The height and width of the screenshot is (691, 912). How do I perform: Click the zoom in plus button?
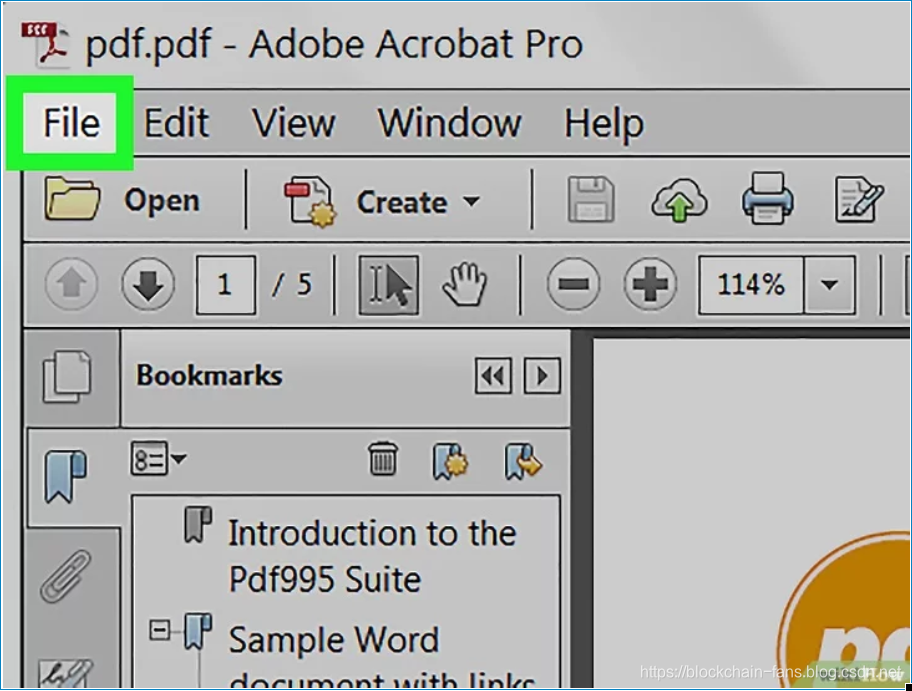pyautogui.click(x=650, y=284)
